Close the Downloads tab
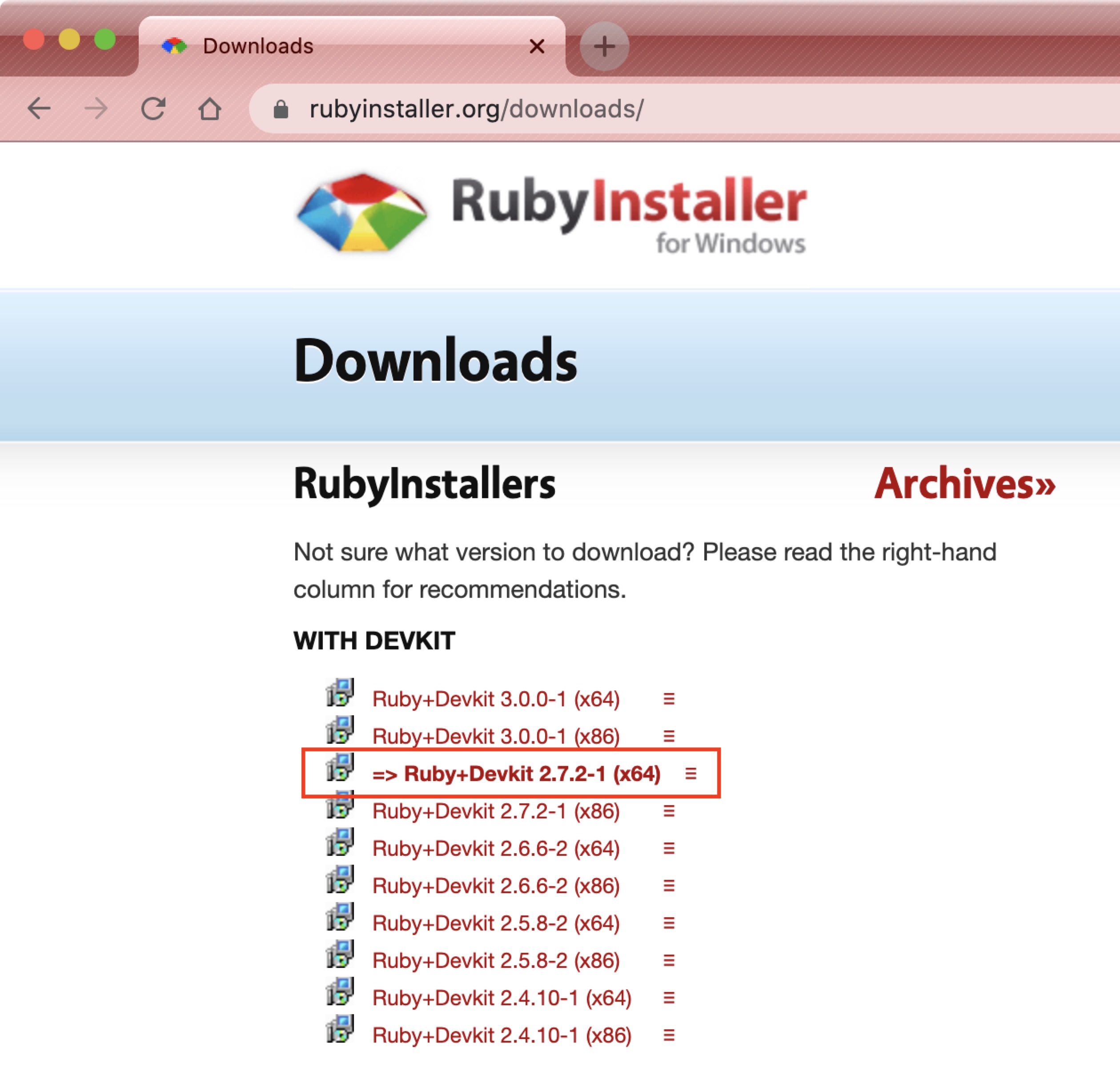This screenshot has height=1076, width=1120. pos(537,46)
